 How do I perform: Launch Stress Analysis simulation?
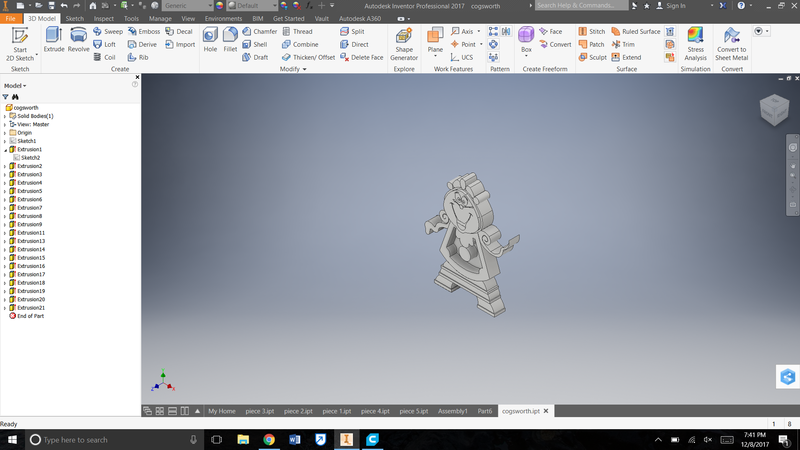coord(695,43)
